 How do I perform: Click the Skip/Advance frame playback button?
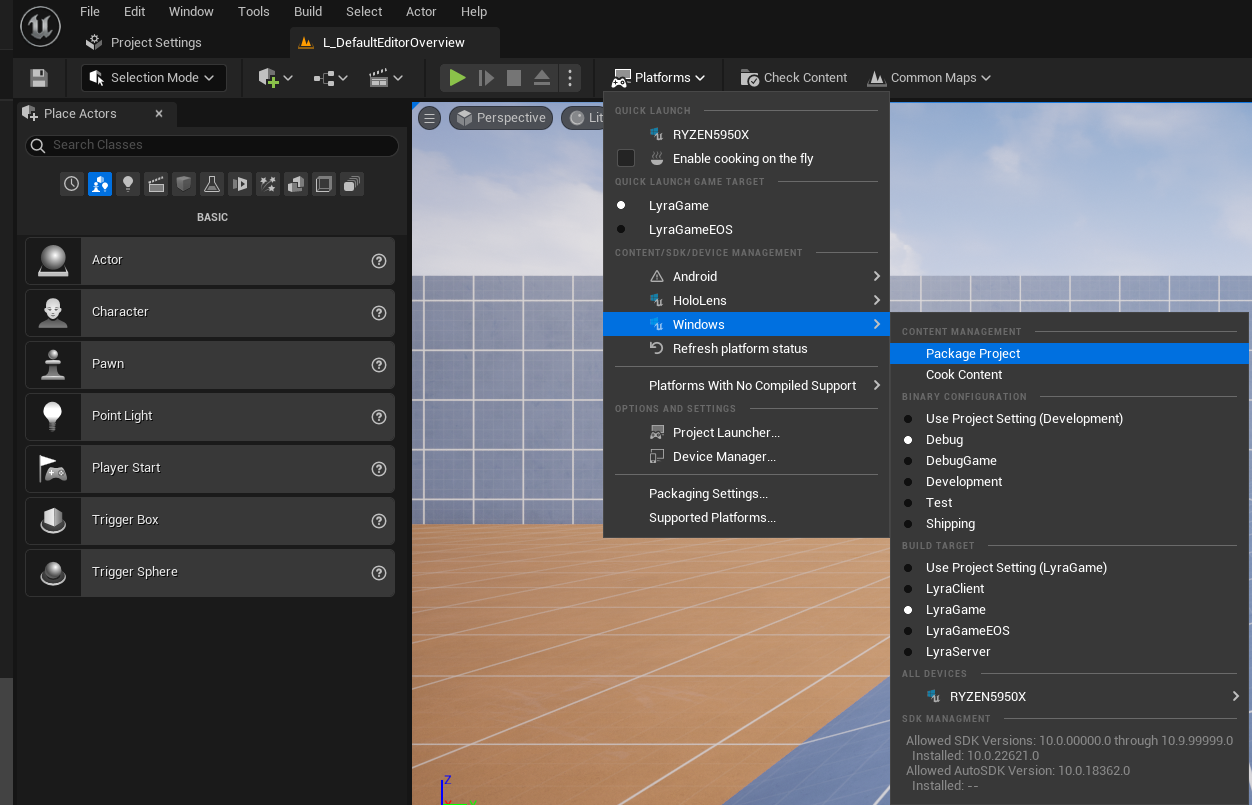click(486, 78)
